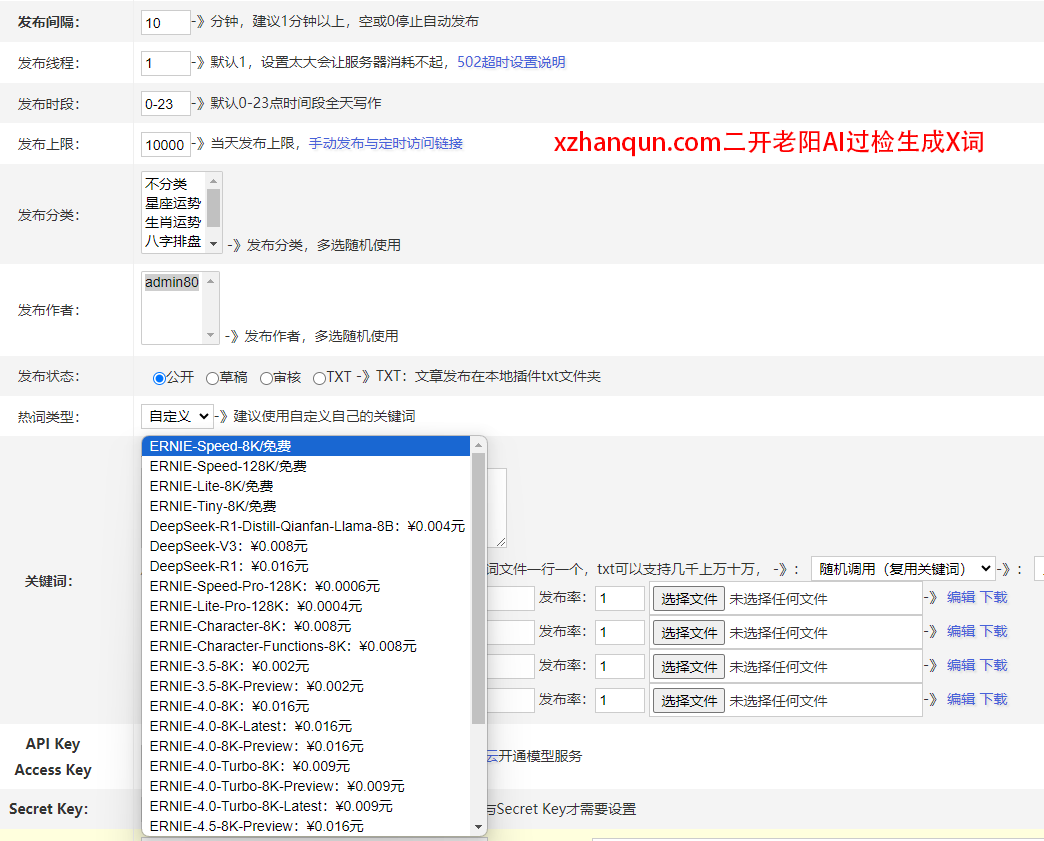Click the model dropdown scroll-up arrow
1044x841 pixels.
[x=478, y=445]
